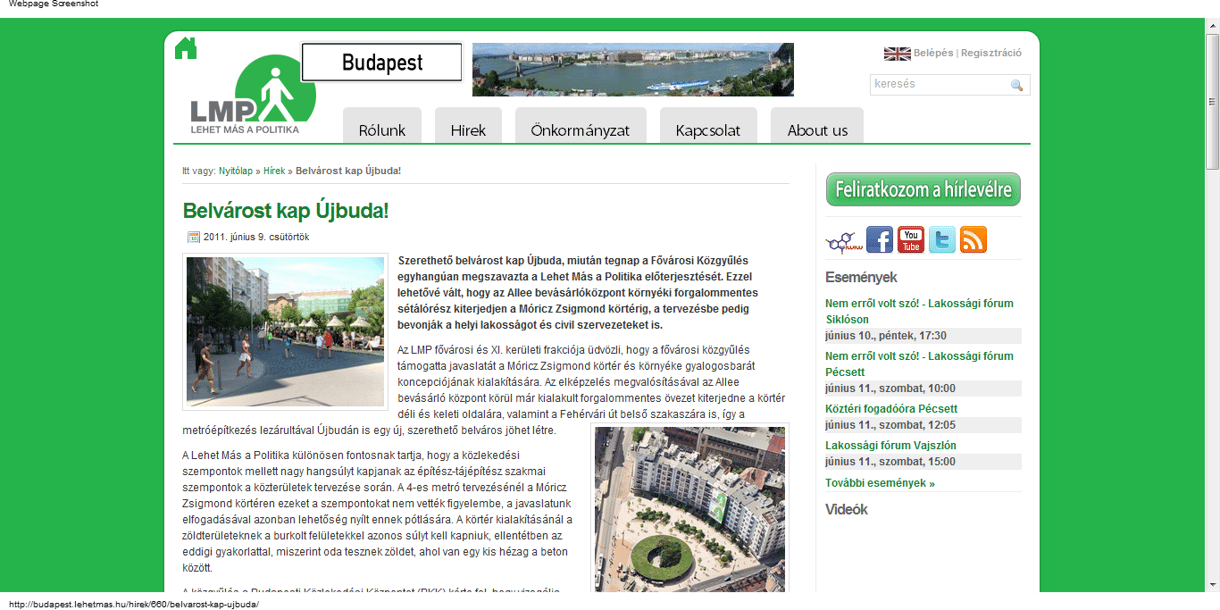Viewport: 1220px width, 610px height.
Task: Click the Feliratkozom a hírlevélre button
Action: [x=923, y=189]
